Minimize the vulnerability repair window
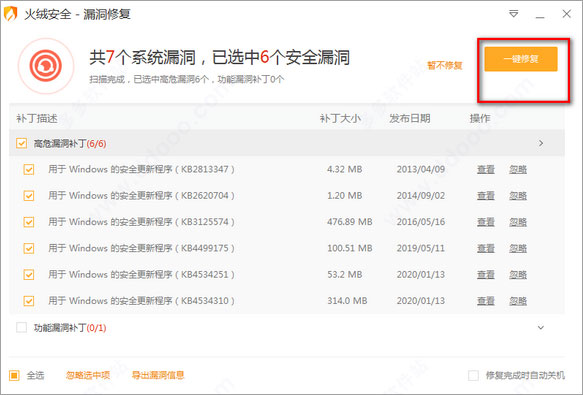This screenshot has height=395, width=583. 540,17
